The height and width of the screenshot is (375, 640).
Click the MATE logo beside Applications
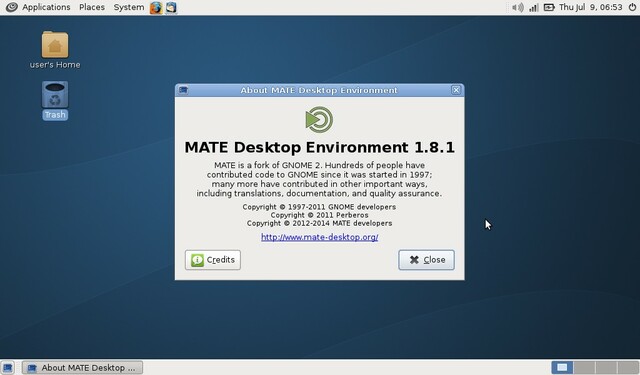click(x=11, y=7)
